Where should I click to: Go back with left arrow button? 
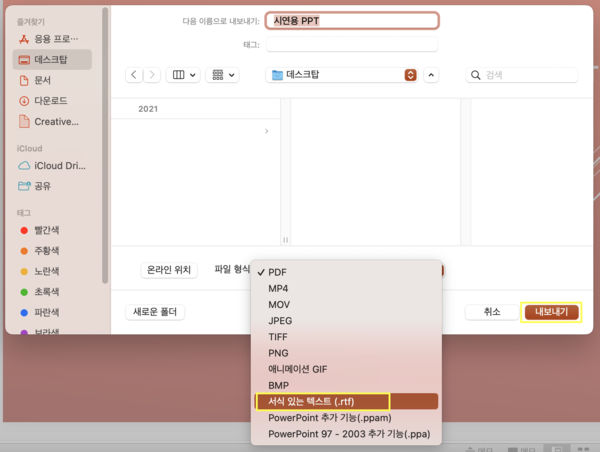tap(134, 75)
